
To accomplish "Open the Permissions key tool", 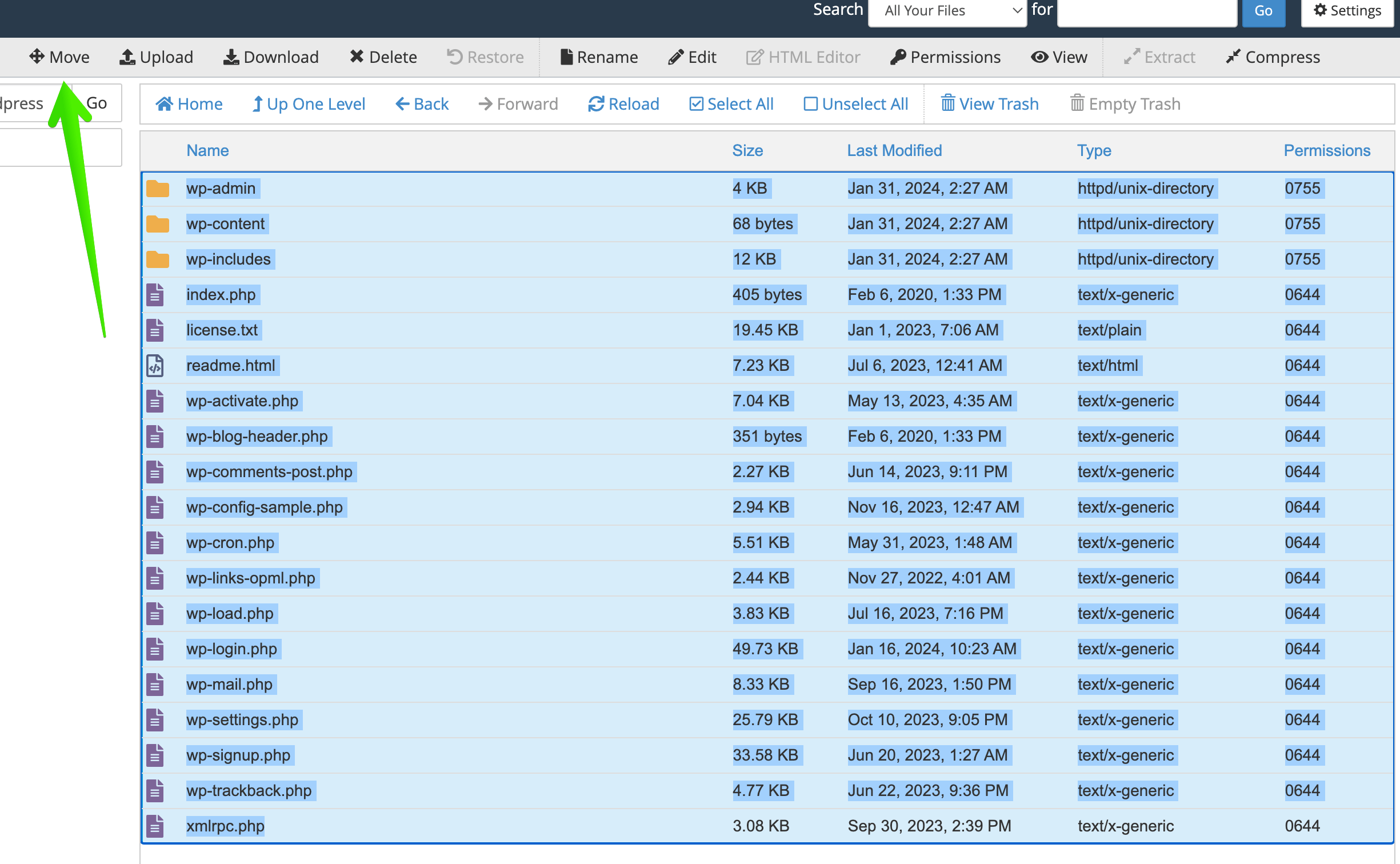I will (945, 57).
